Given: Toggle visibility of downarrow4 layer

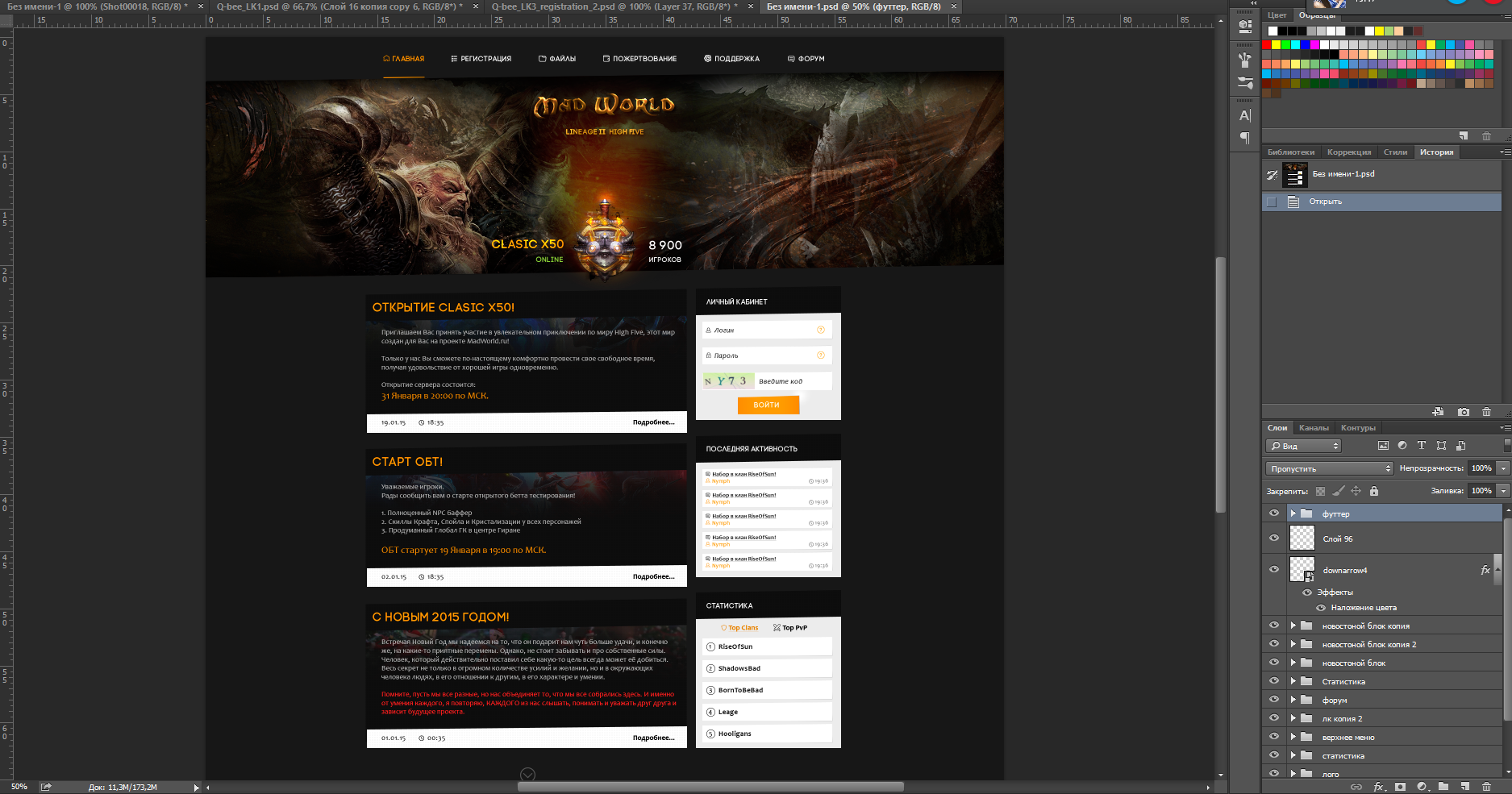Looking at the screenshot, I should tap(1274, 569).
